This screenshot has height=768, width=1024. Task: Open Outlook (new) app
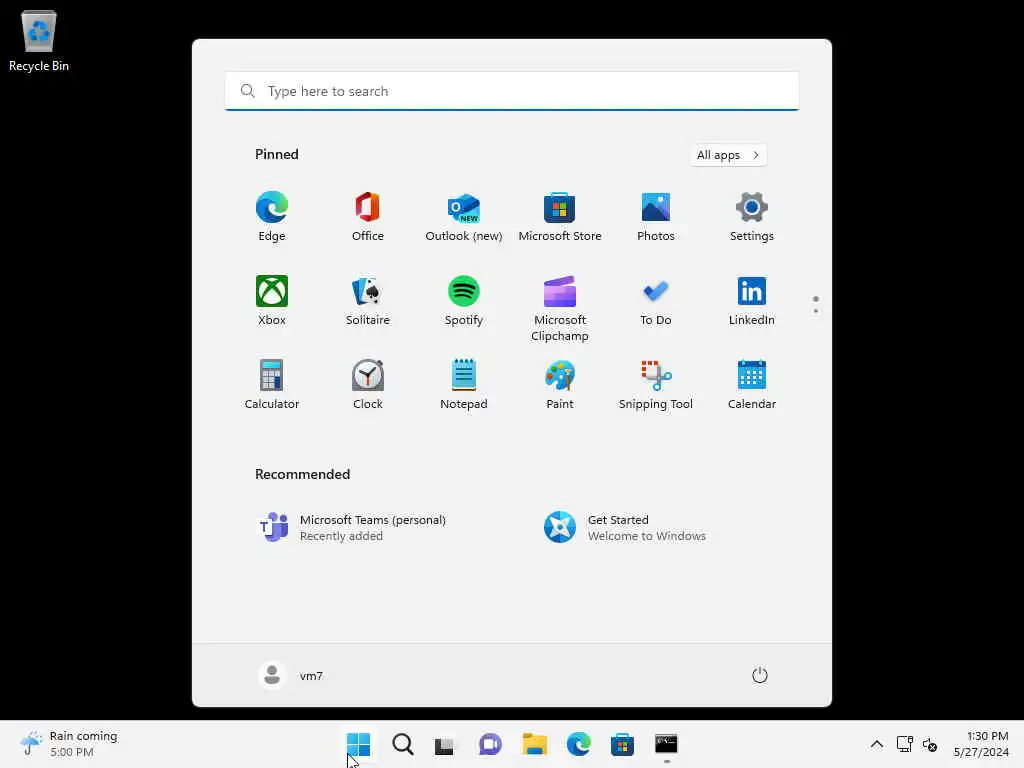(464, 217)
